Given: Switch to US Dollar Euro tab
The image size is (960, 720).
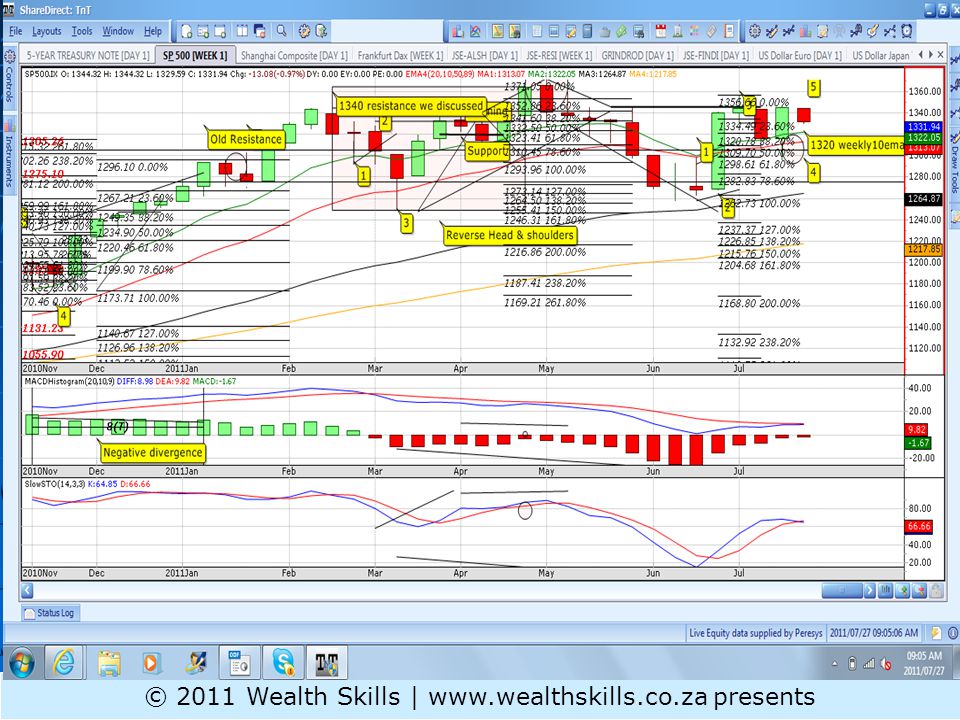Looking at the screenshot, I should (800, 55).
